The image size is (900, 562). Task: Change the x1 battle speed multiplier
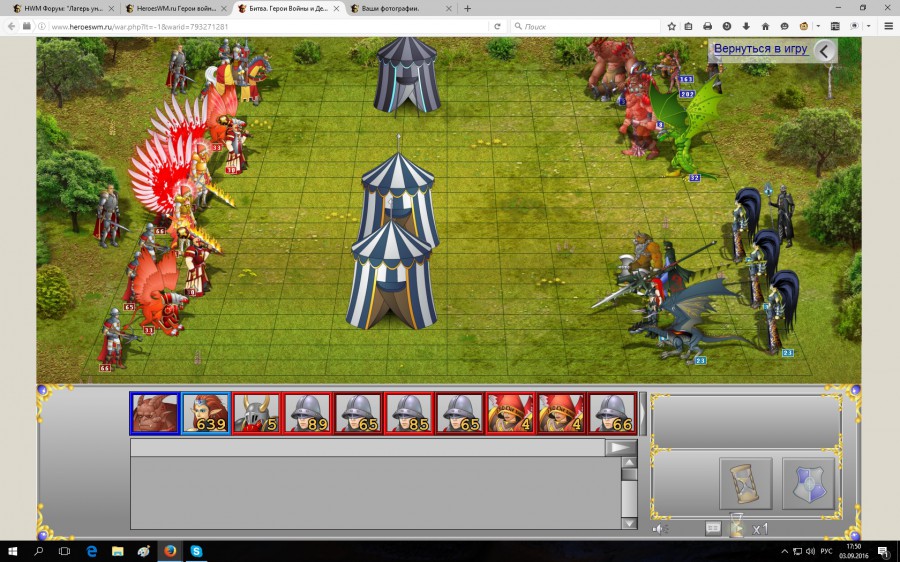(760, 529)
